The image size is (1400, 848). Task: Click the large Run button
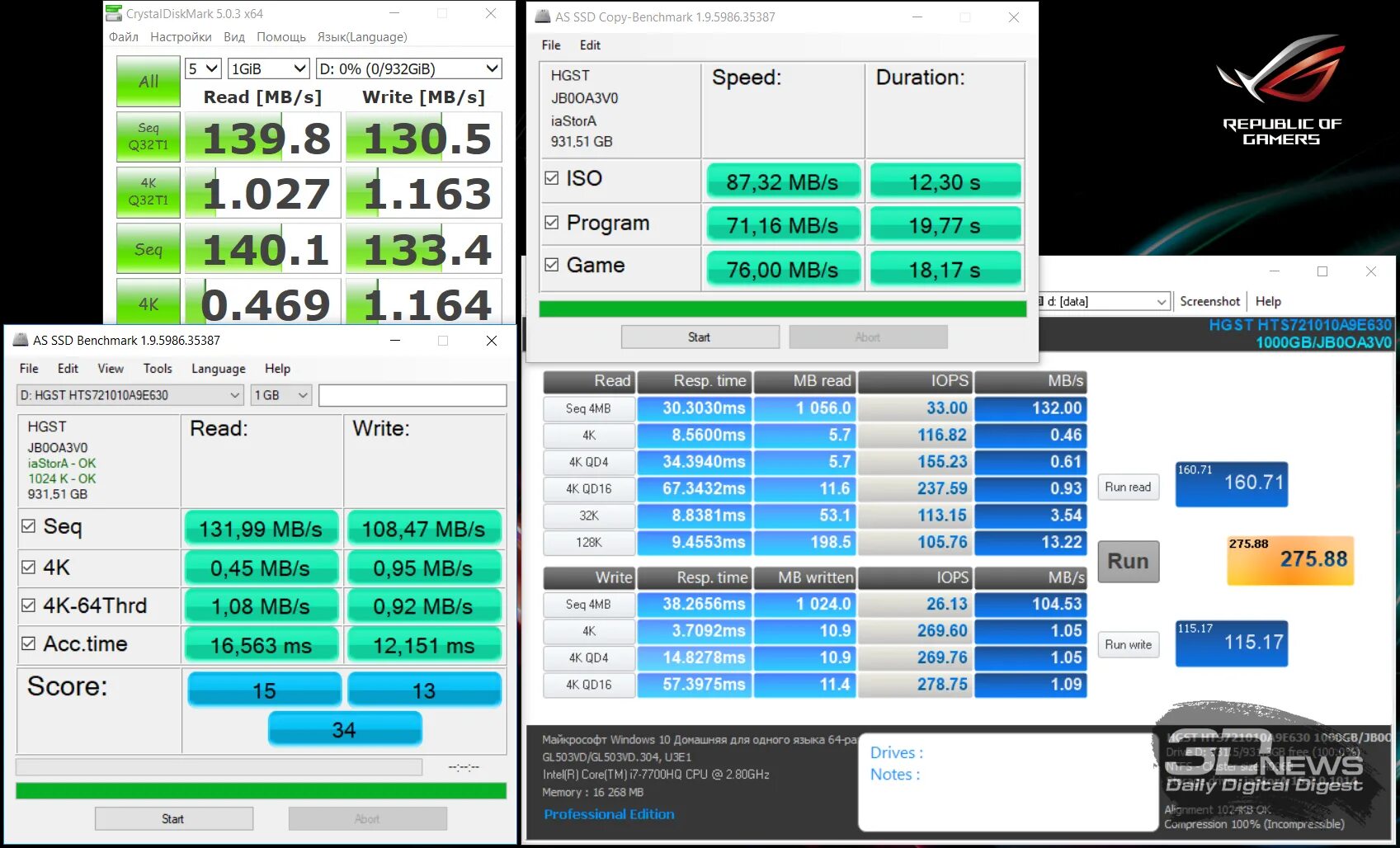pos(1128,561)
